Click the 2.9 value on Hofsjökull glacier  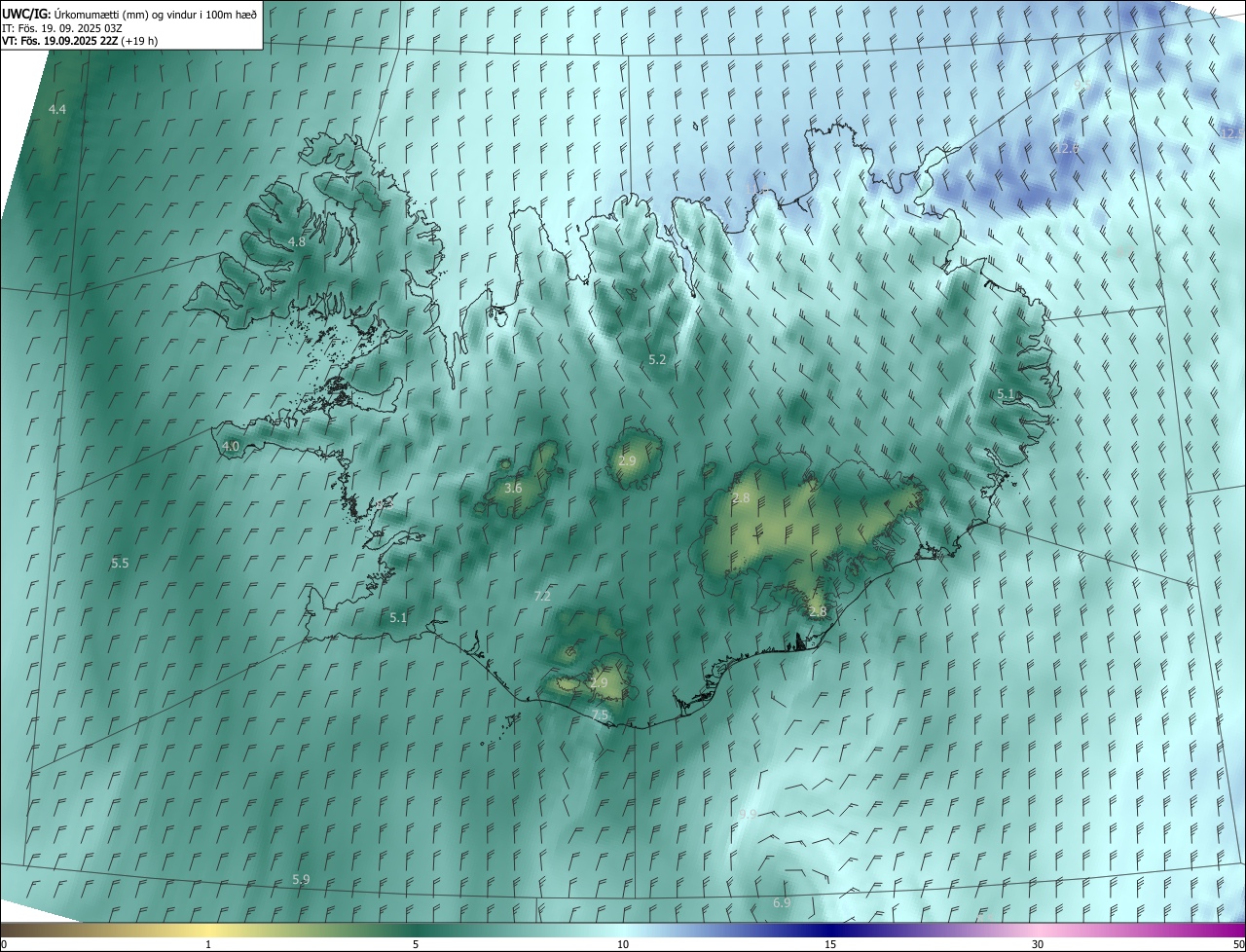point(627,460)
